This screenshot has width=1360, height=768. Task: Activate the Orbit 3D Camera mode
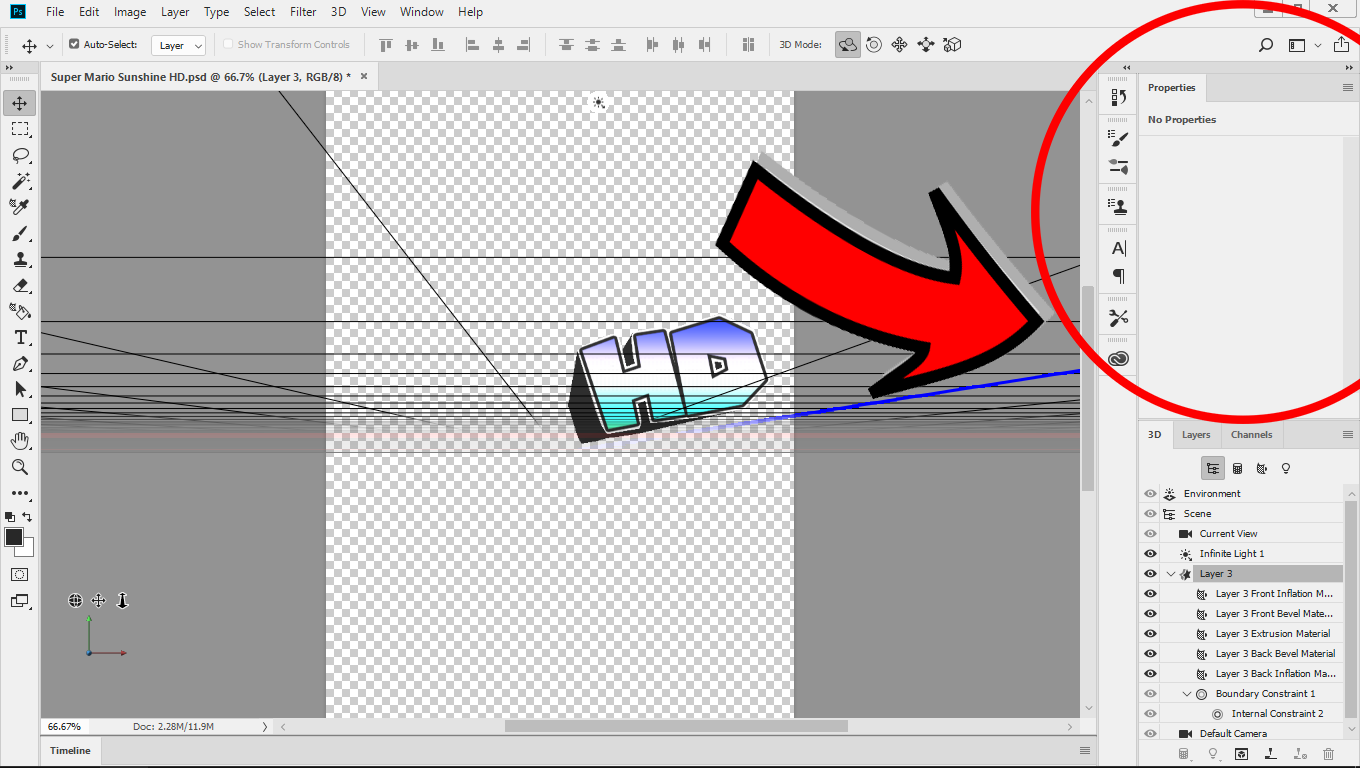pos(848,45)
